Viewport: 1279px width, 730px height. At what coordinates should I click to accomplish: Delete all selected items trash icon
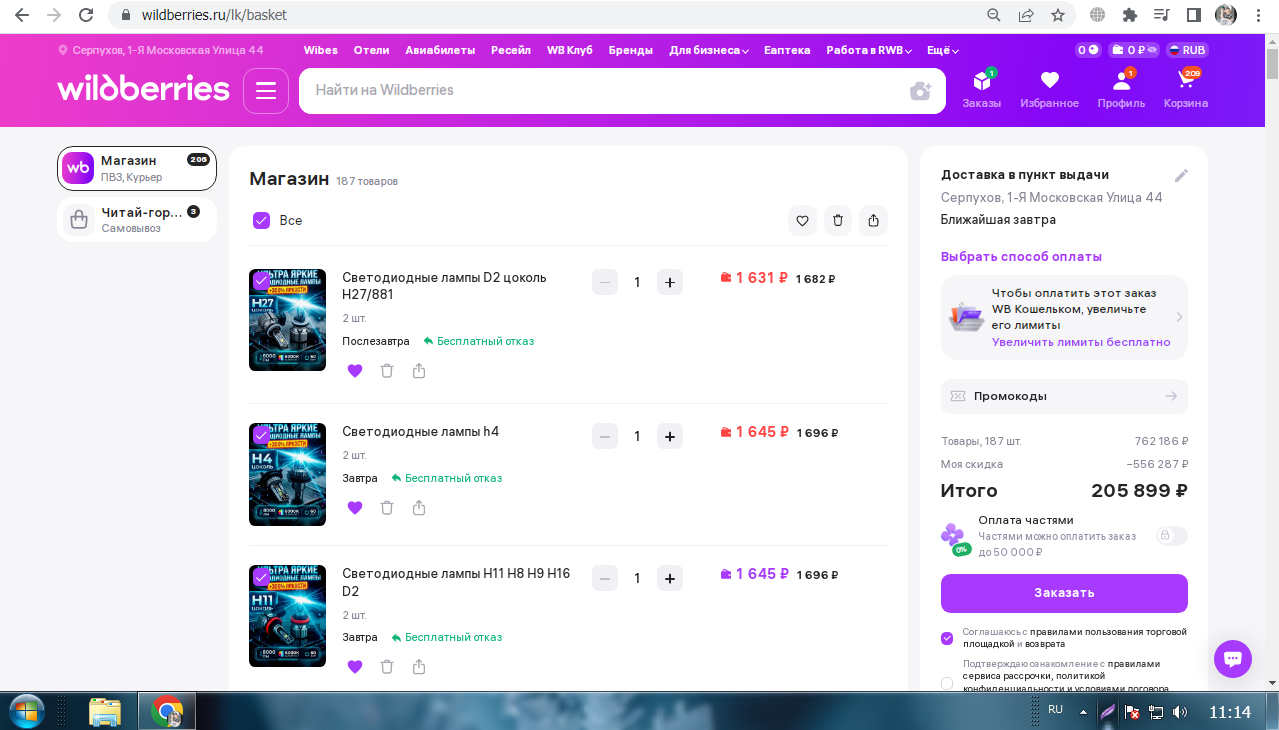click(x=838, y=220)
